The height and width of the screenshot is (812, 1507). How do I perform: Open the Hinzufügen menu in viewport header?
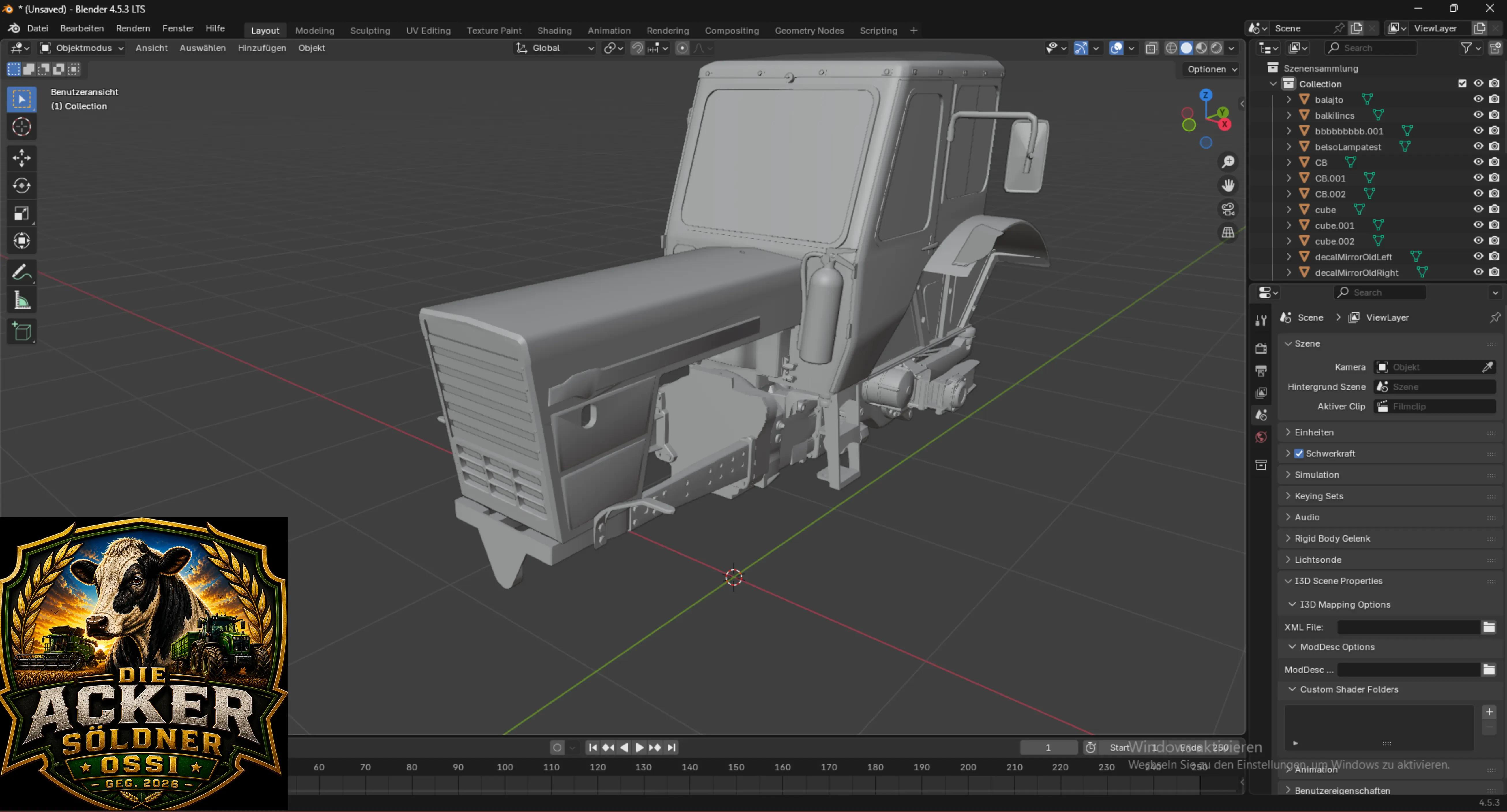pos(262,48)
